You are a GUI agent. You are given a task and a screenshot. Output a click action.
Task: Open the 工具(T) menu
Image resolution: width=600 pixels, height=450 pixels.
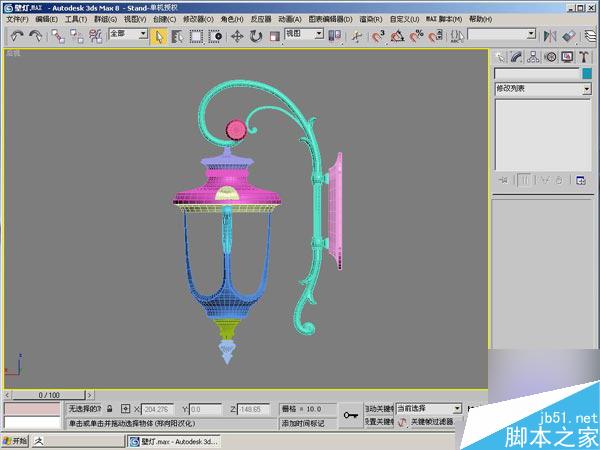(76, 19)
